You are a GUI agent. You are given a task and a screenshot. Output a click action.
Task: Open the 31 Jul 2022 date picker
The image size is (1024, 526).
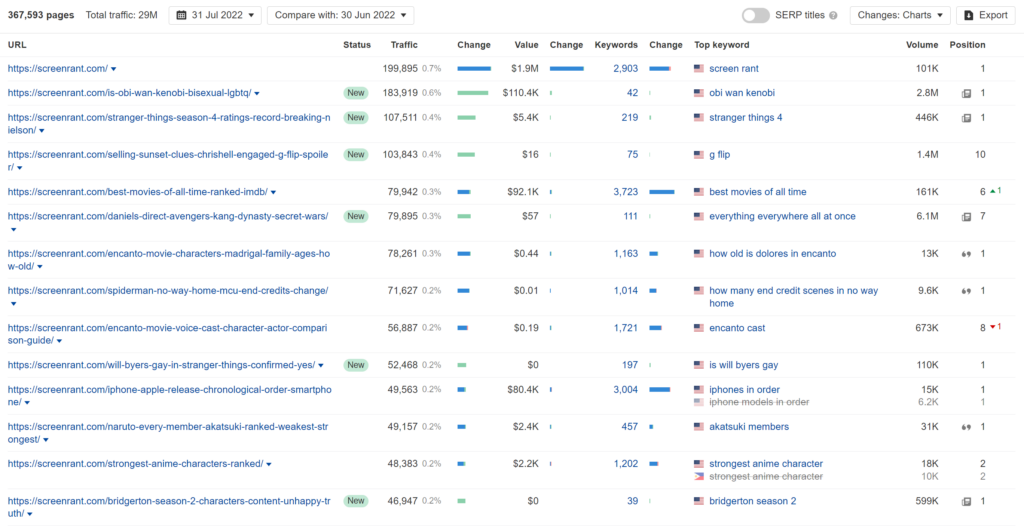[x=215, y=16]
